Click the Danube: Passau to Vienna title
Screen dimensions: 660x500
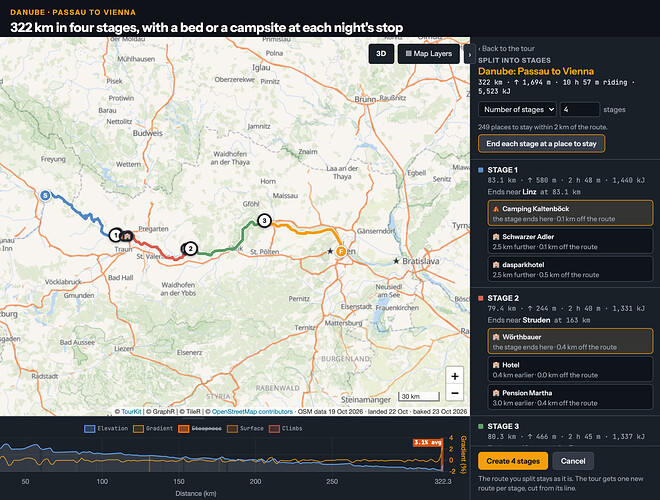point(536,71)
